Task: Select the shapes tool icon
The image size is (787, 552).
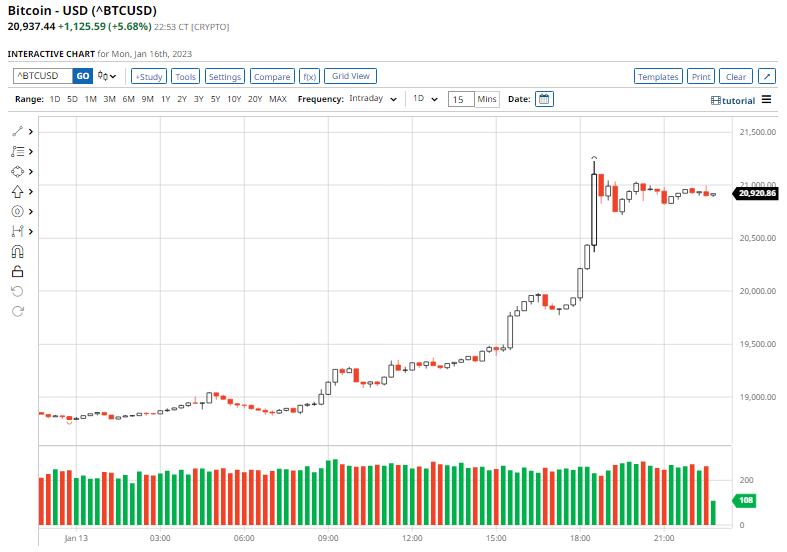Action: 18,172
